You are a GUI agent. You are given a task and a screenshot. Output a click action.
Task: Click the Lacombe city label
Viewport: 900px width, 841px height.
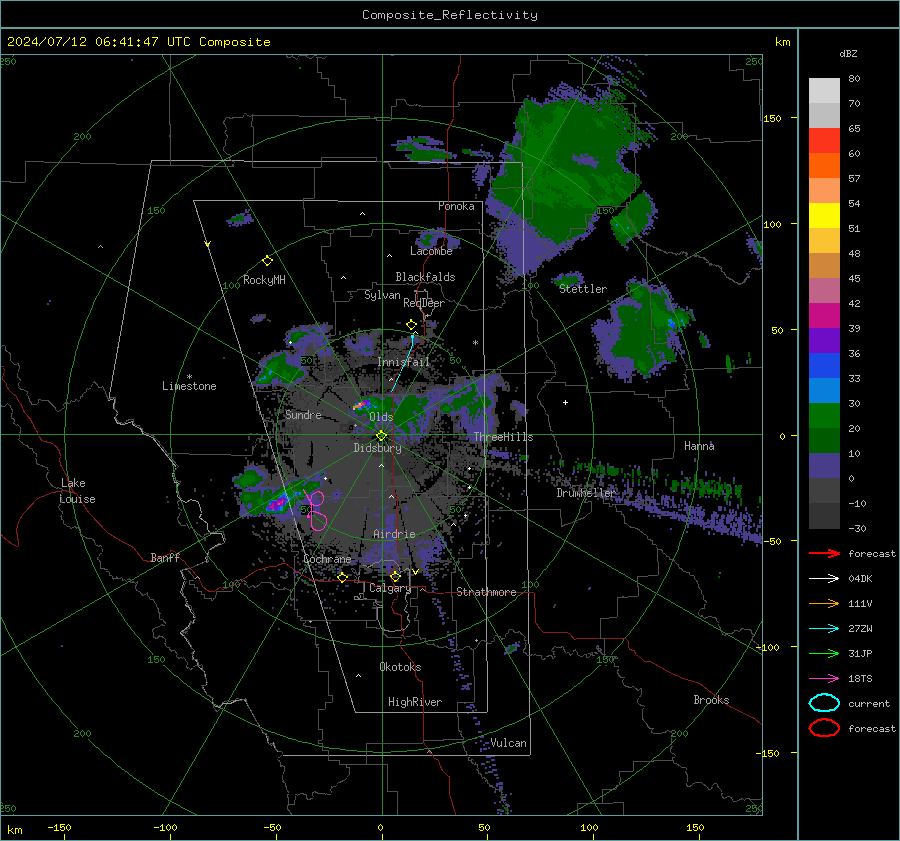[431, 251]
